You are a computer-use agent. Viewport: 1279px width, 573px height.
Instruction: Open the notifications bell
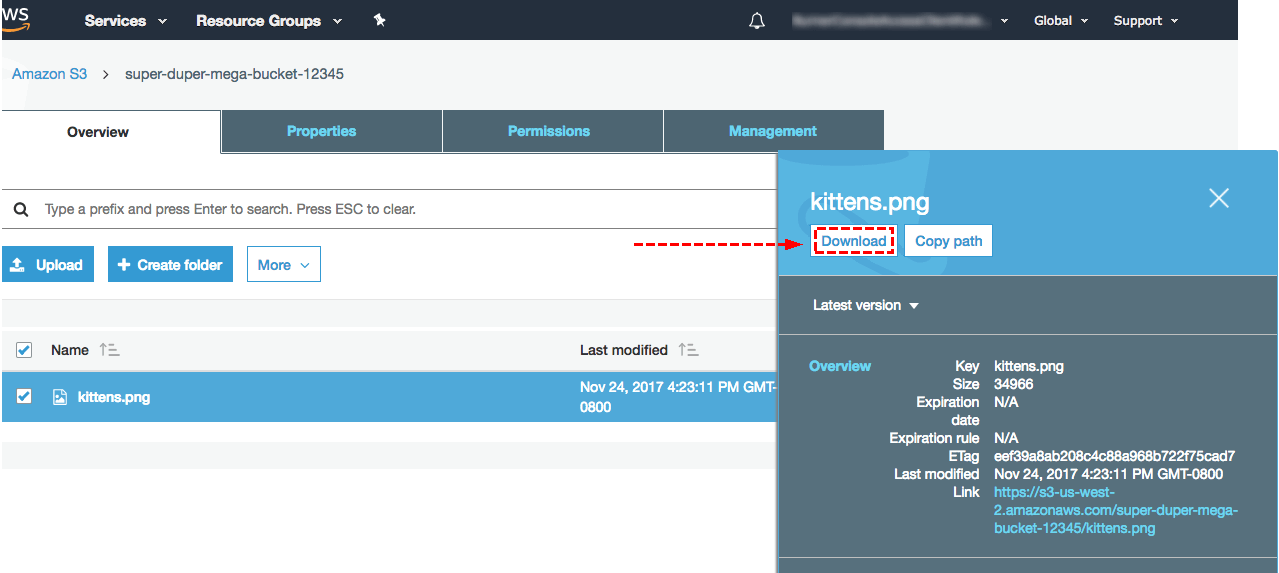pyautogui.click(x=757, y=20)
